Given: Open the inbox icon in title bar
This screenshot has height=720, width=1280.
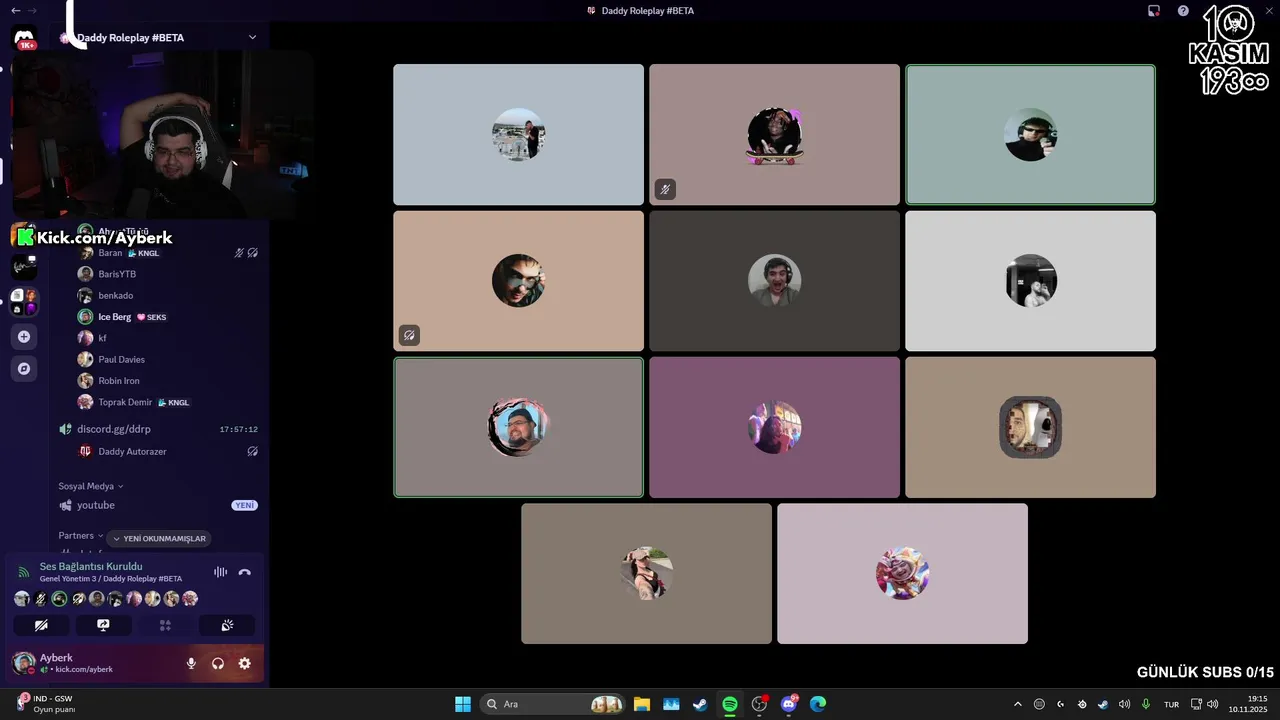Looking at the screenshot, I should point(1154,11).
